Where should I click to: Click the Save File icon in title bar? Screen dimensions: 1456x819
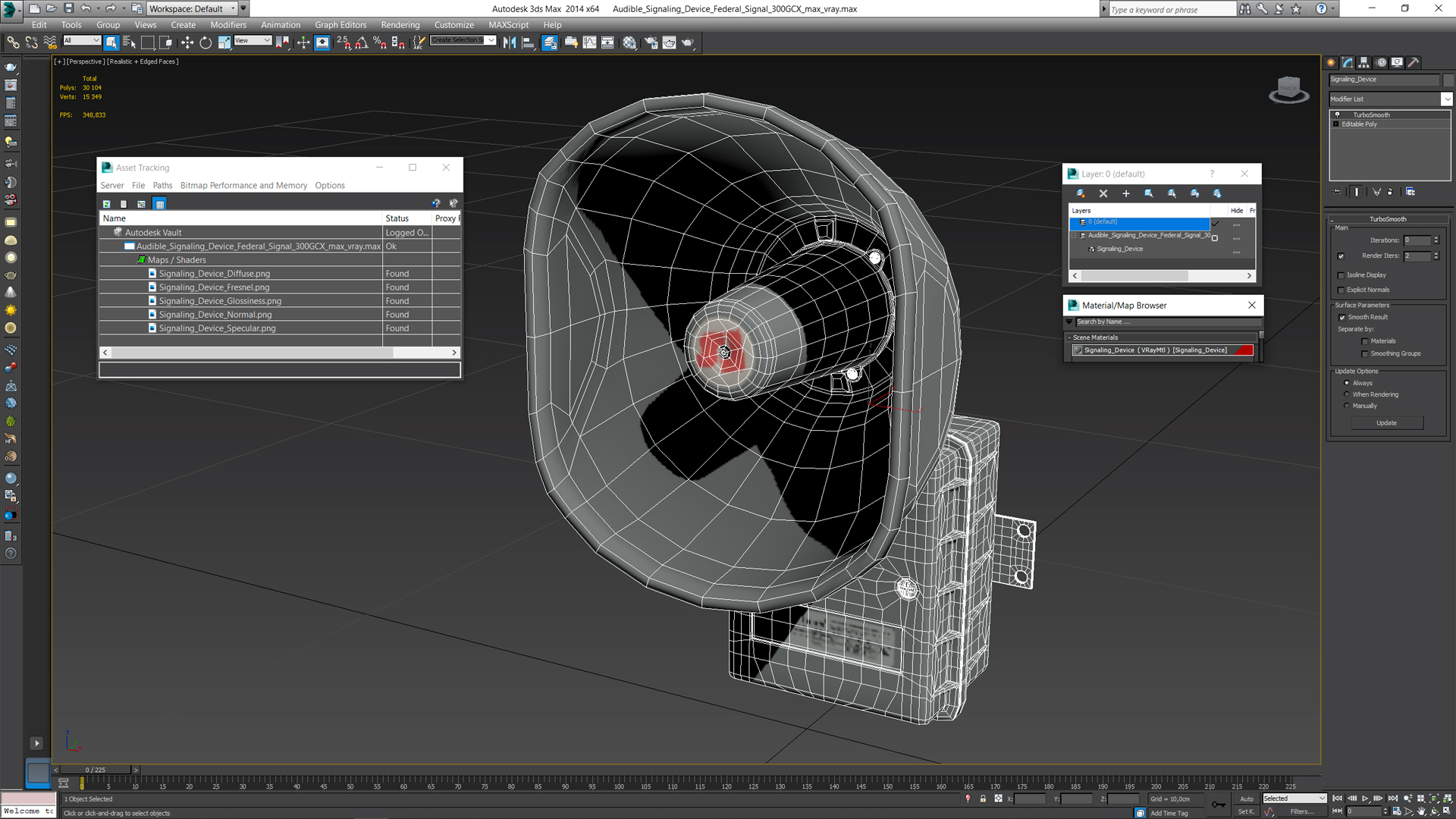(x=68, y=8)
